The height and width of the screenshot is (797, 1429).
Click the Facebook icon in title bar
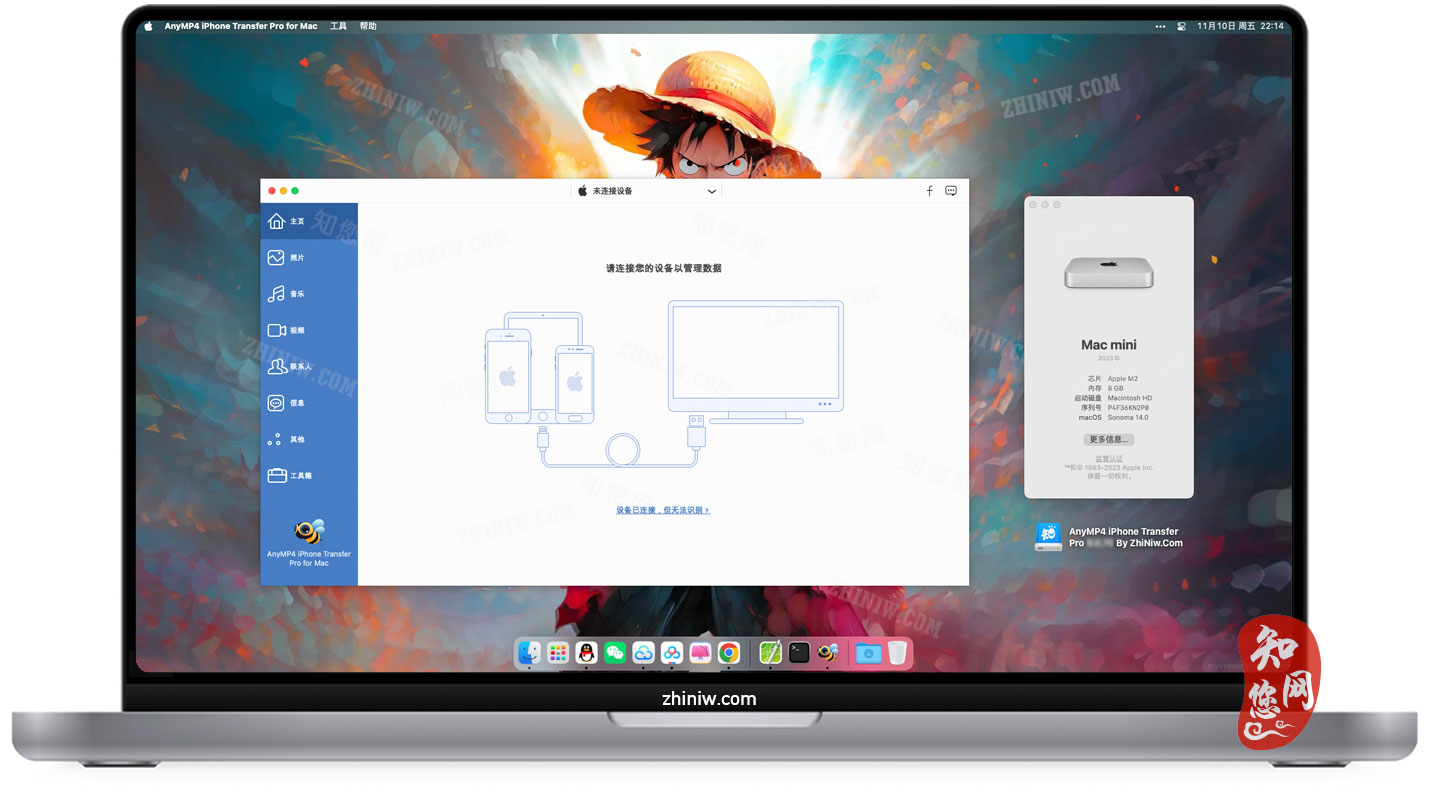(x=929, y=191)
